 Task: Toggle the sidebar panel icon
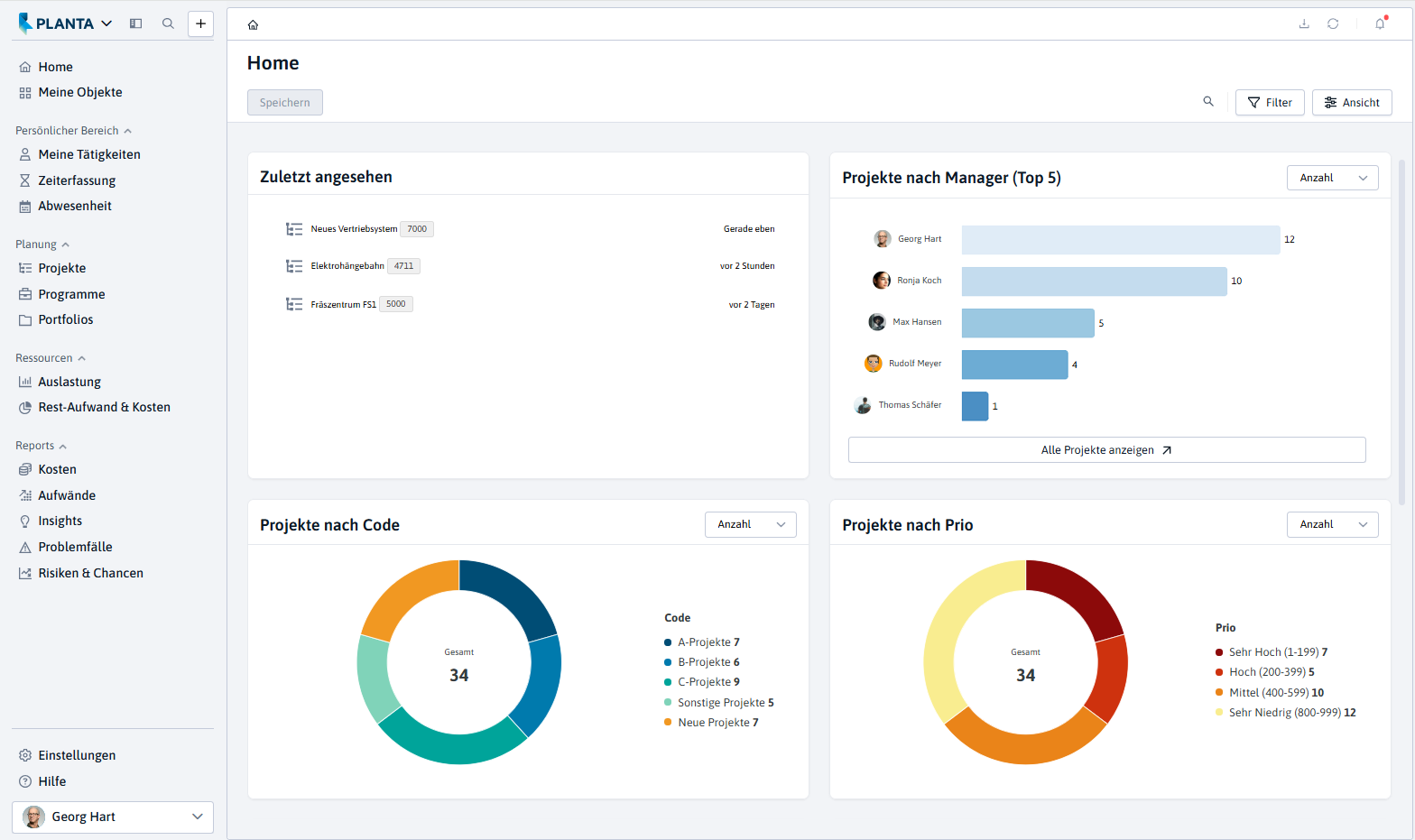coord(136,23)
